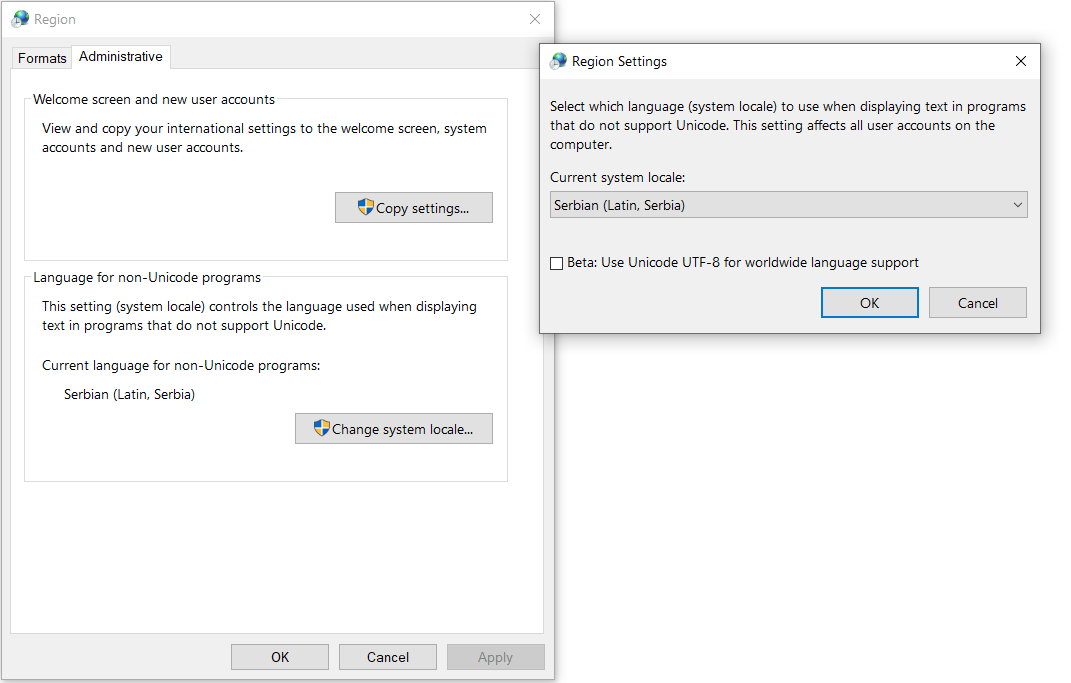Viewport: 1071px width, 683px height.
Task: Close the Region Settings dialog
Action: pos(1020,61)
